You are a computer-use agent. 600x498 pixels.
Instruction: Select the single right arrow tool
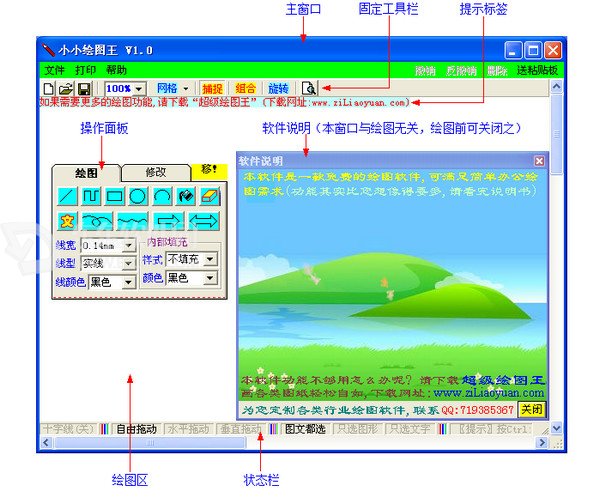(x=168, y=221)
